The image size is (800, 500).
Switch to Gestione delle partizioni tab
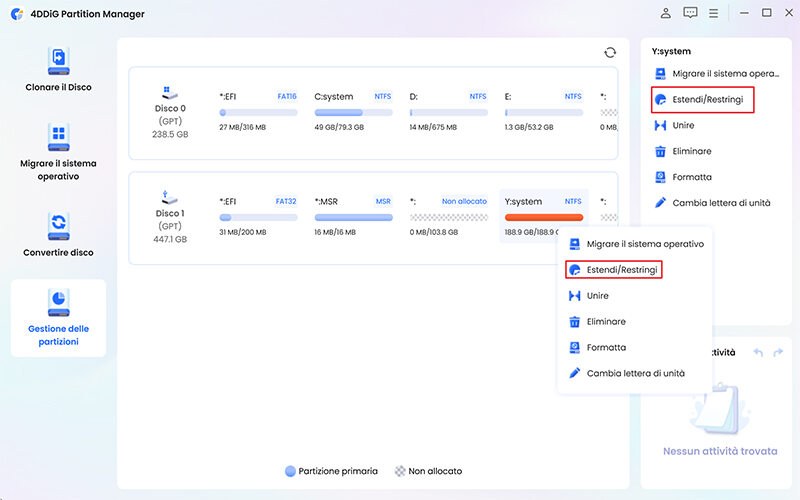coord(57,317)
